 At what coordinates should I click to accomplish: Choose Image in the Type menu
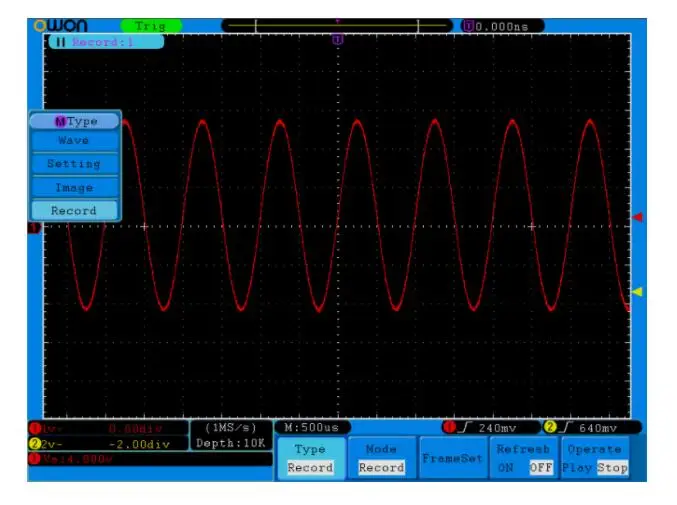point(74,188)
